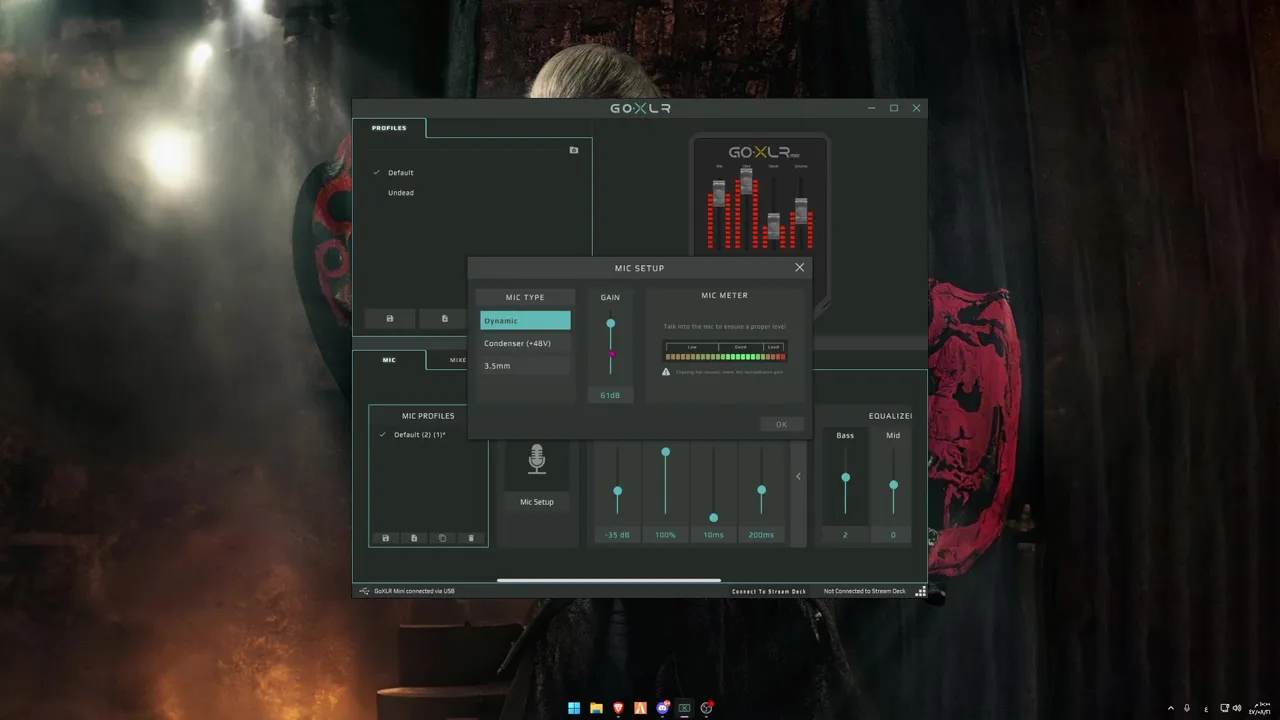Open the Windows Start menu
Image resolution: width=1280 pixels, height=720 pixels.
(x=574, y=708)
